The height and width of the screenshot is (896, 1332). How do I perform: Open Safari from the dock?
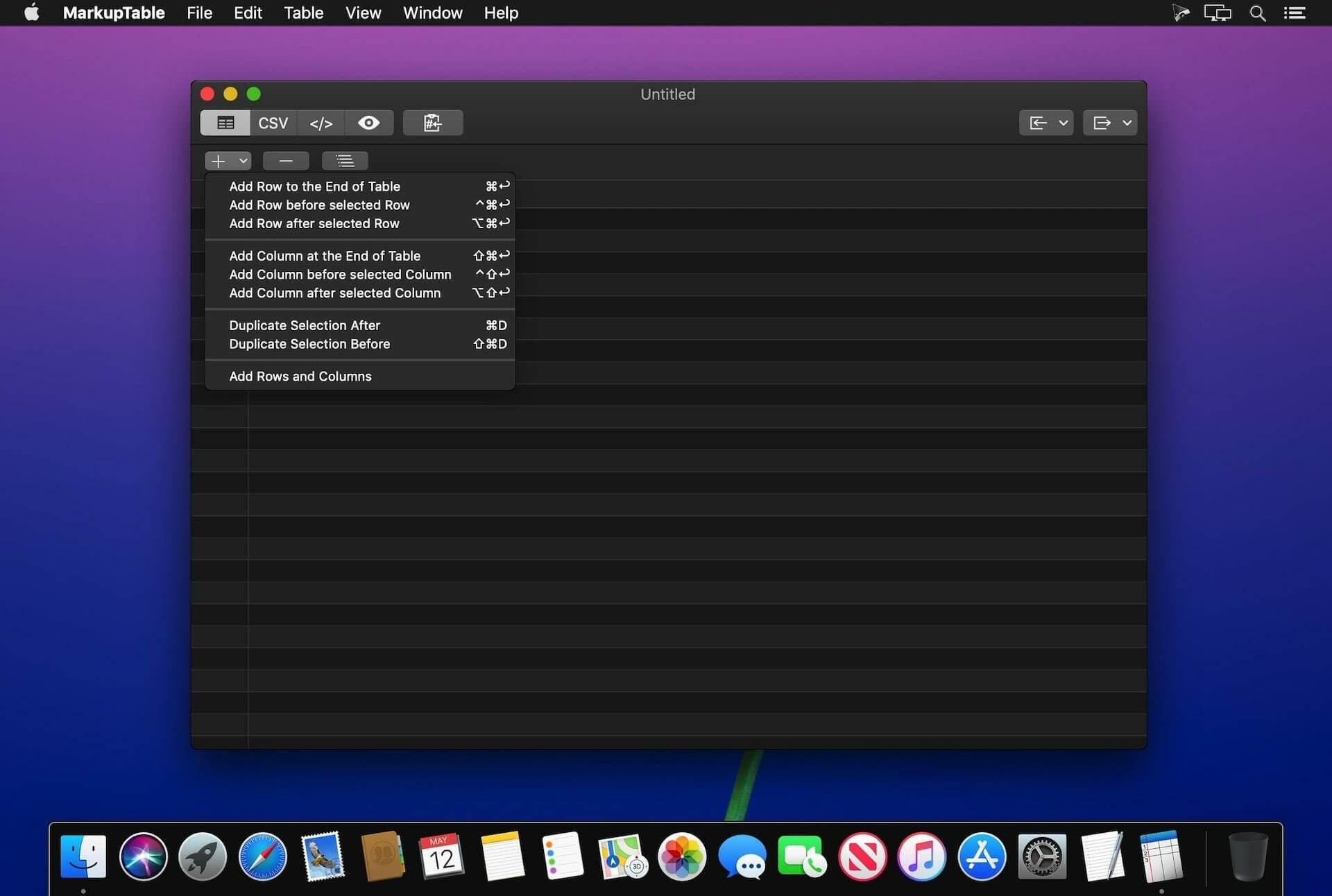262,857
